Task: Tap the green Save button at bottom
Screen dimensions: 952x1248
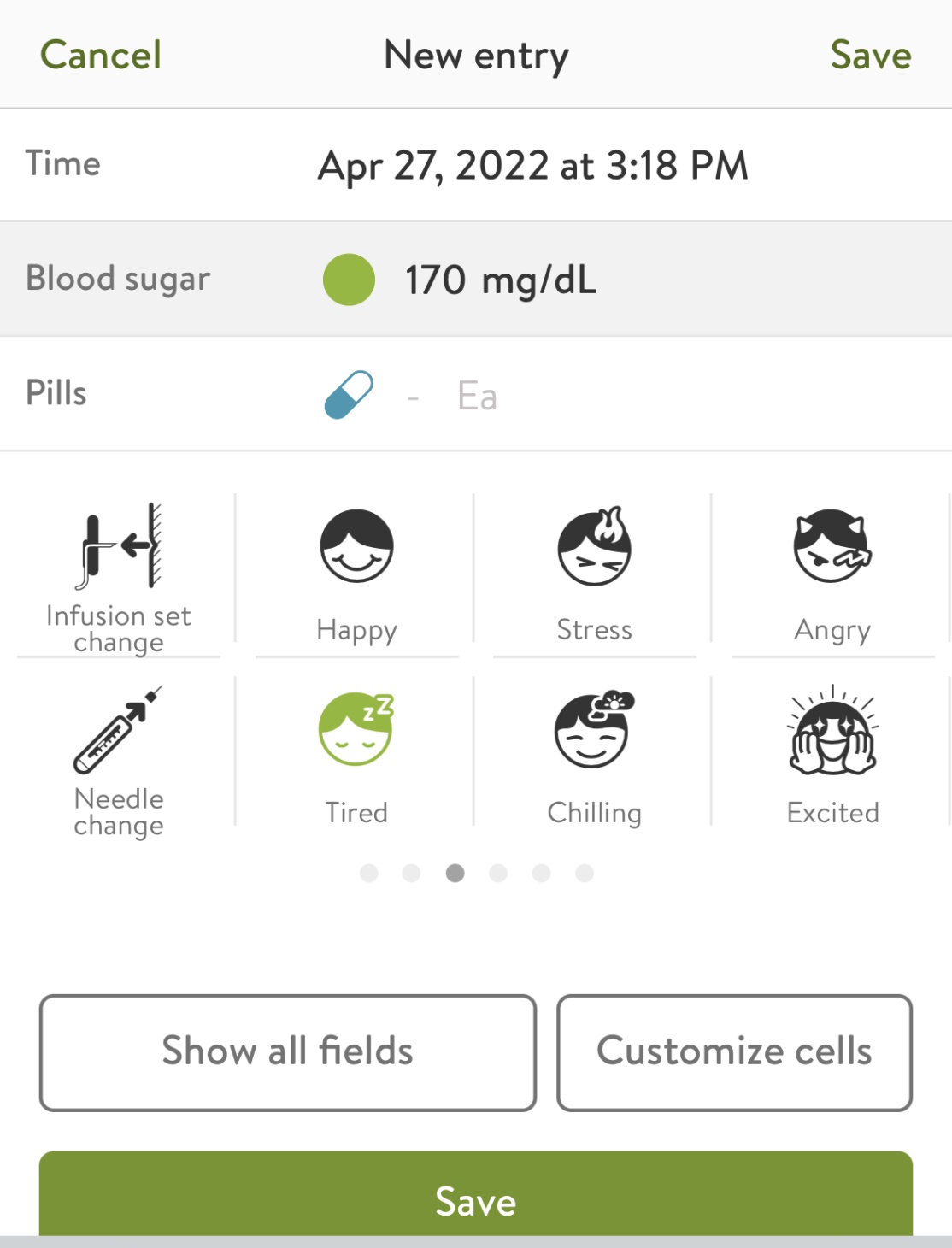Action: point(476,1198)
